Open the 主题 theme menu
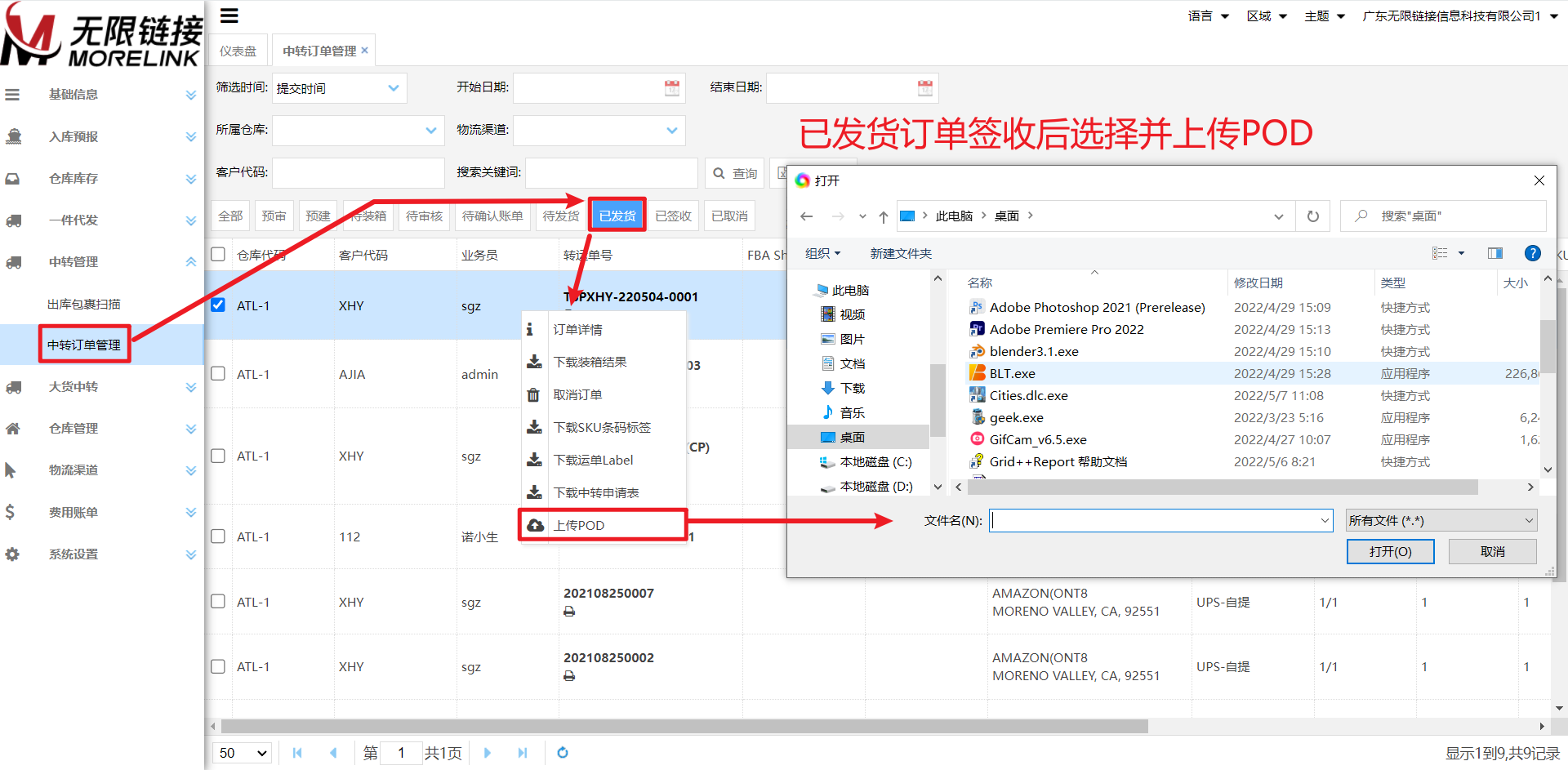Image resolution: width=1568 pixels, height=770 pixels. (x=1325, y=16)
